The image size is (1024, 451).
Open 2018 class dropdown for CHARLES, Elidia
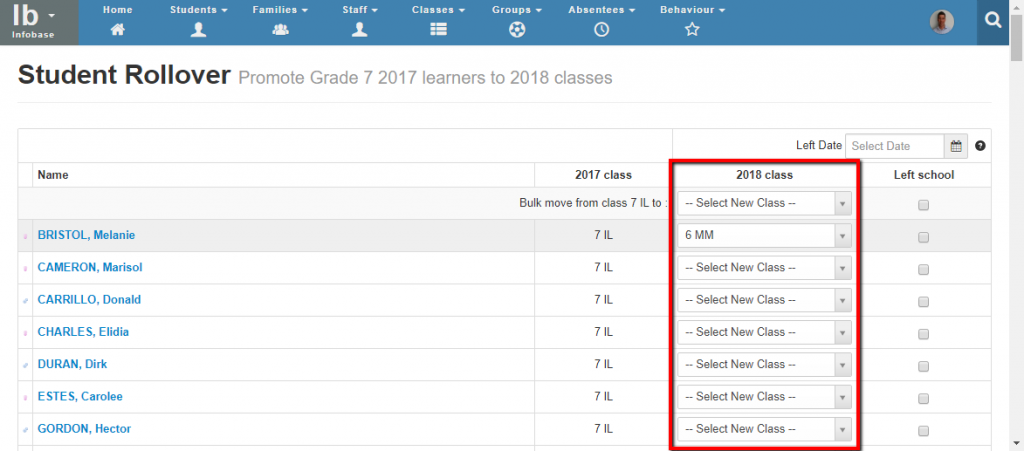[764, 332]
